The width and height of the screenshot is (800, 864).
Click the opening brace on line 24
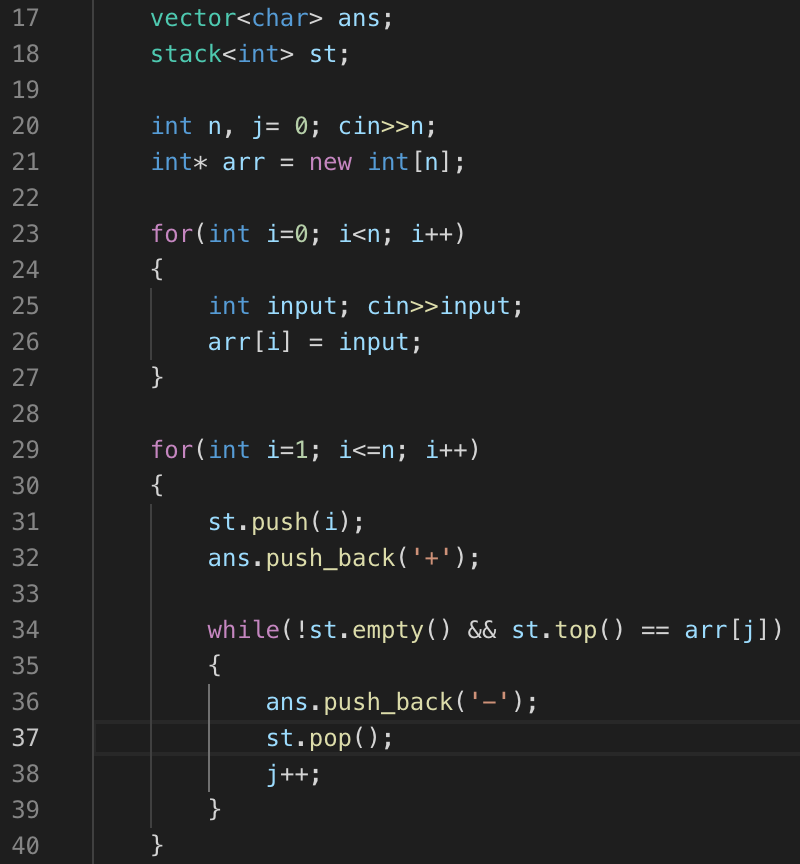click(157, 270)
